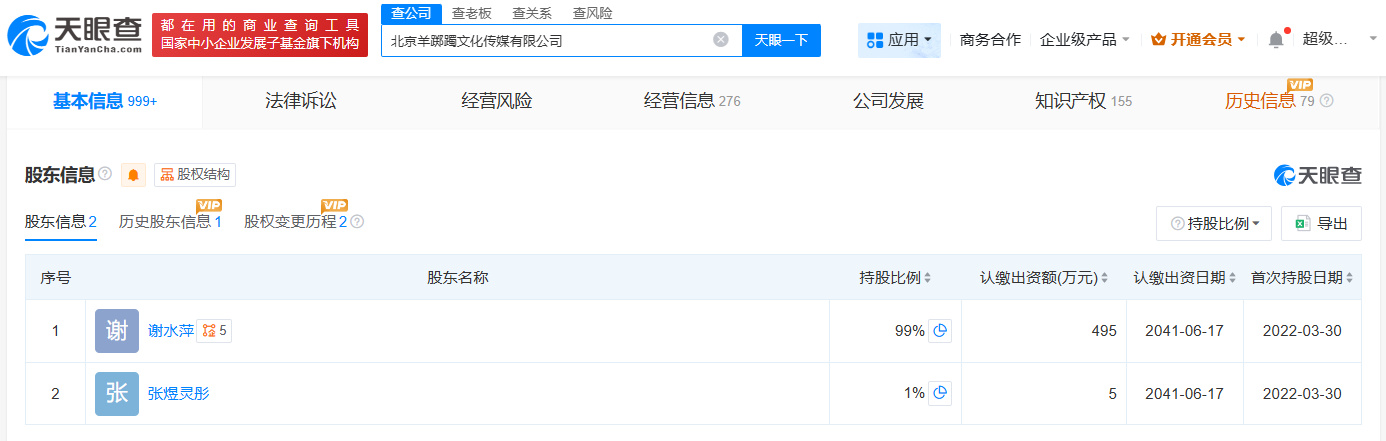Open pie chart icon for 张煜灵彤's 1% share
The width and height of the screenshot is (1386, 441).
tap(940, 393)
